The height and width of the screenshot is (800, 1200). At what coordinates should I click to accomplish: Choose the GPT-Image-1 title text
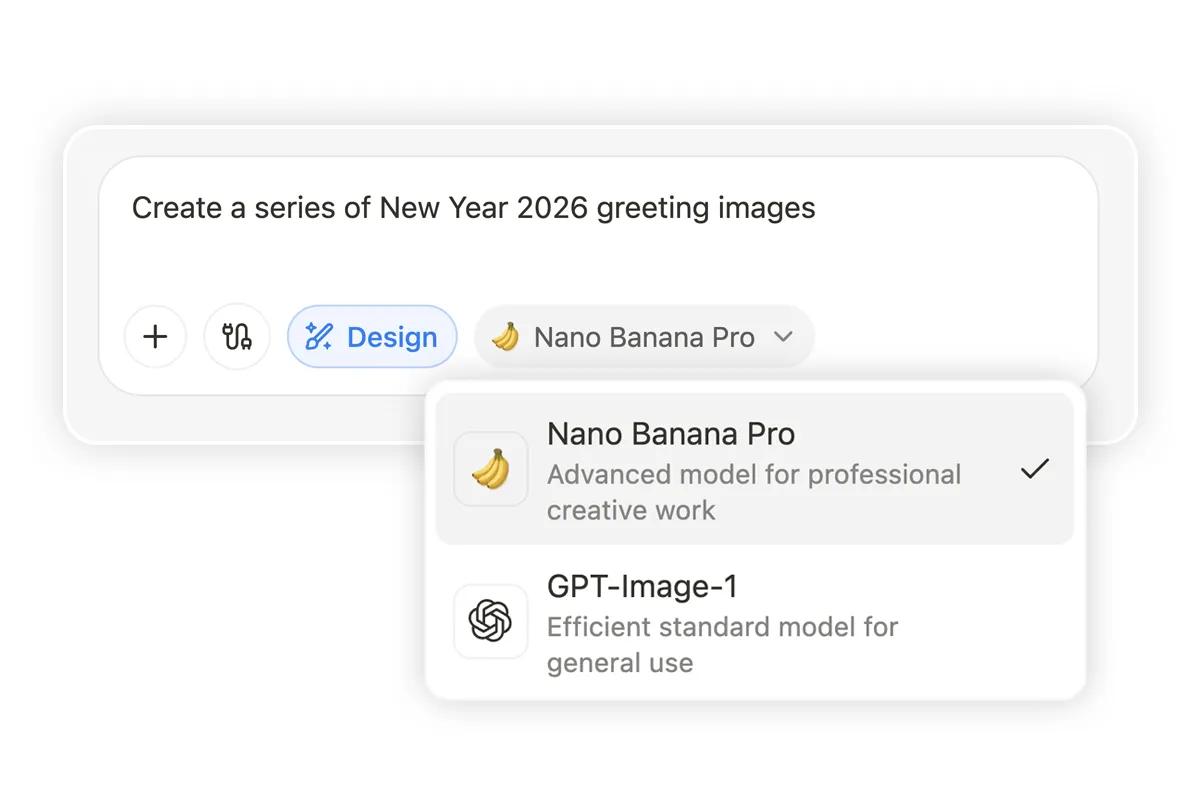pyautogui.click(x=642, y=586)
